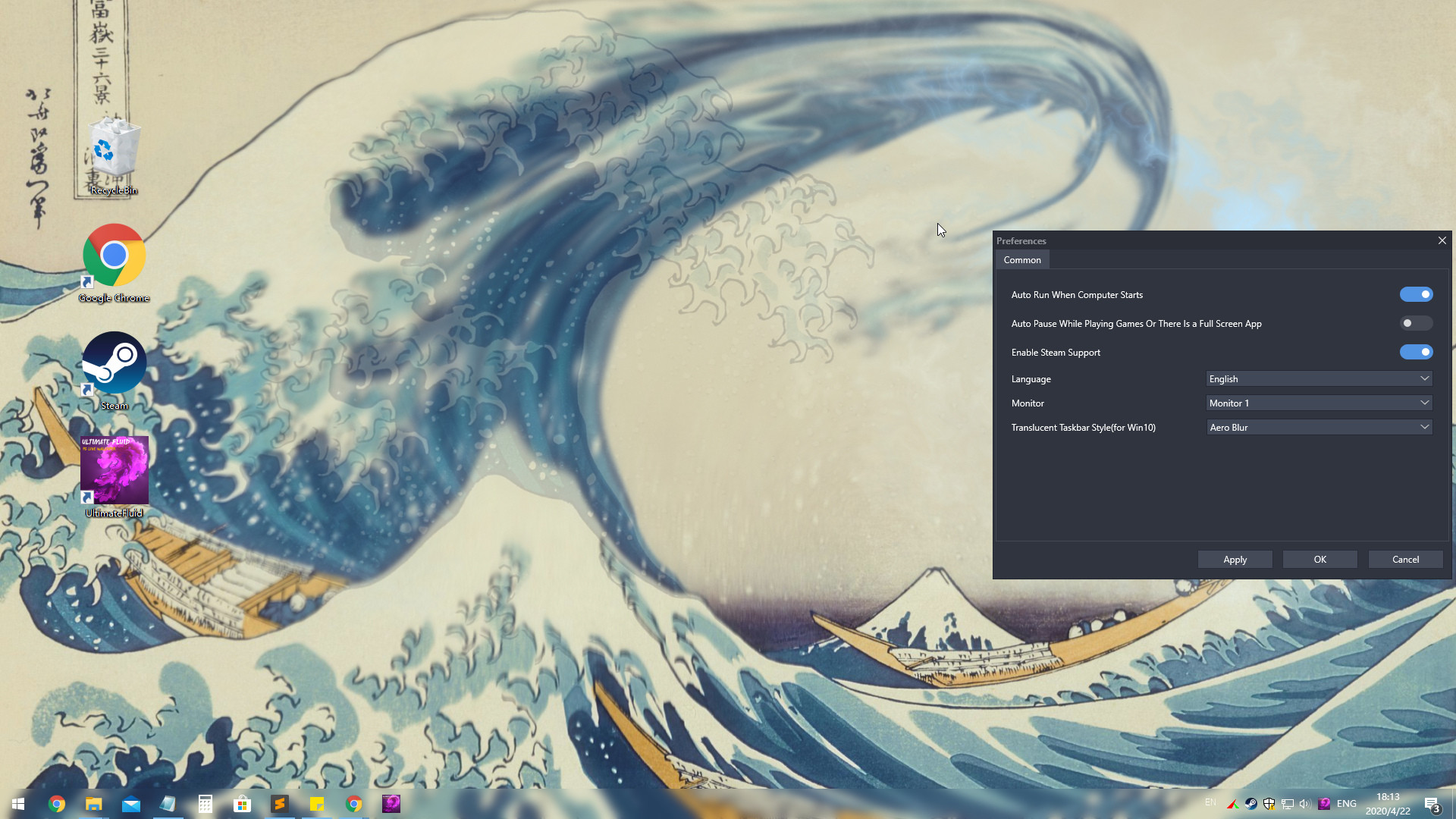Select the Common tab in Preferences
Screen dimensions: 1456x819
click(1022, 259)
